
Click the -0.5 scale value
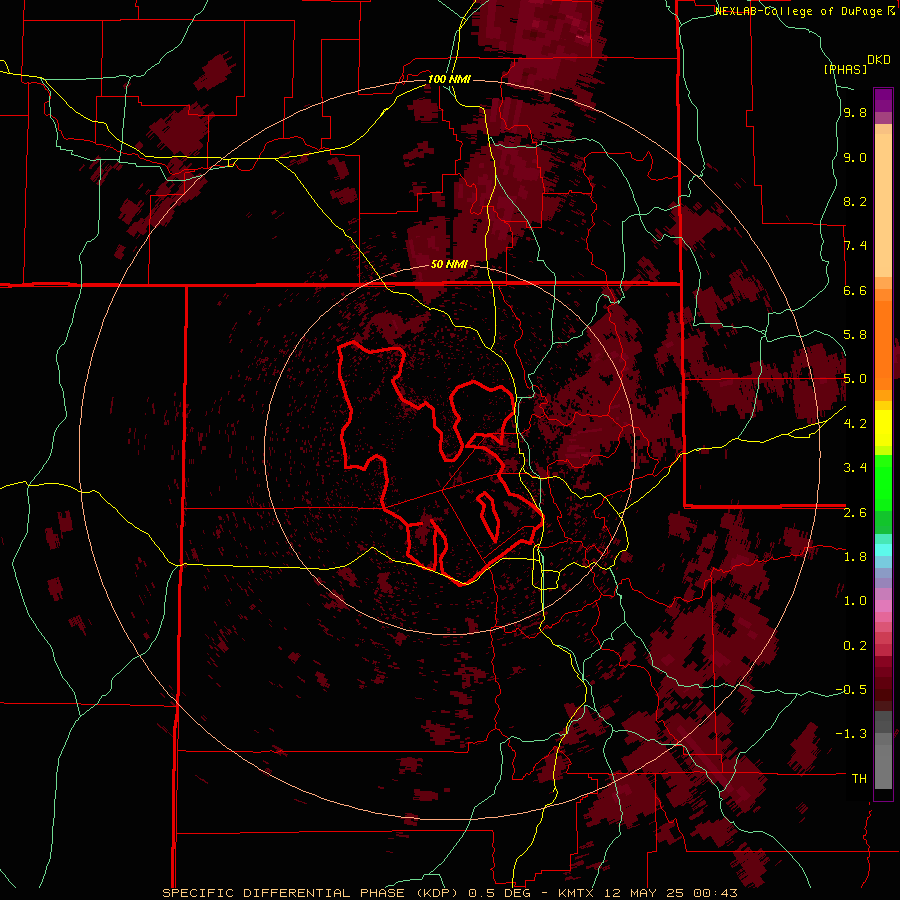pos(851,690)
